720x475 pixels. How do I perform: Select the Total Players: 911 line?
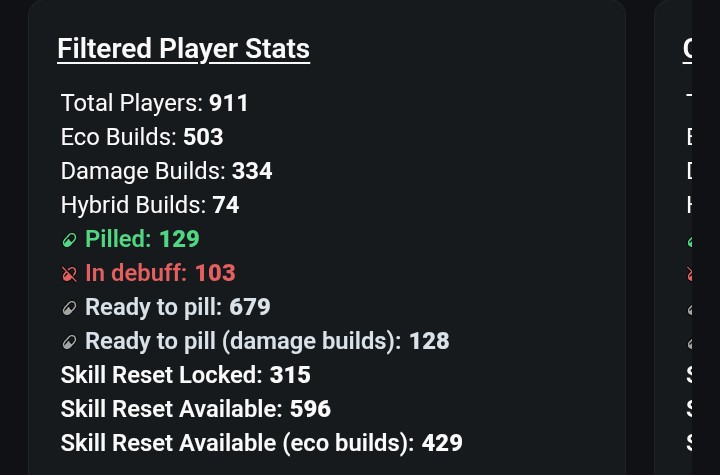click(155, 103)
